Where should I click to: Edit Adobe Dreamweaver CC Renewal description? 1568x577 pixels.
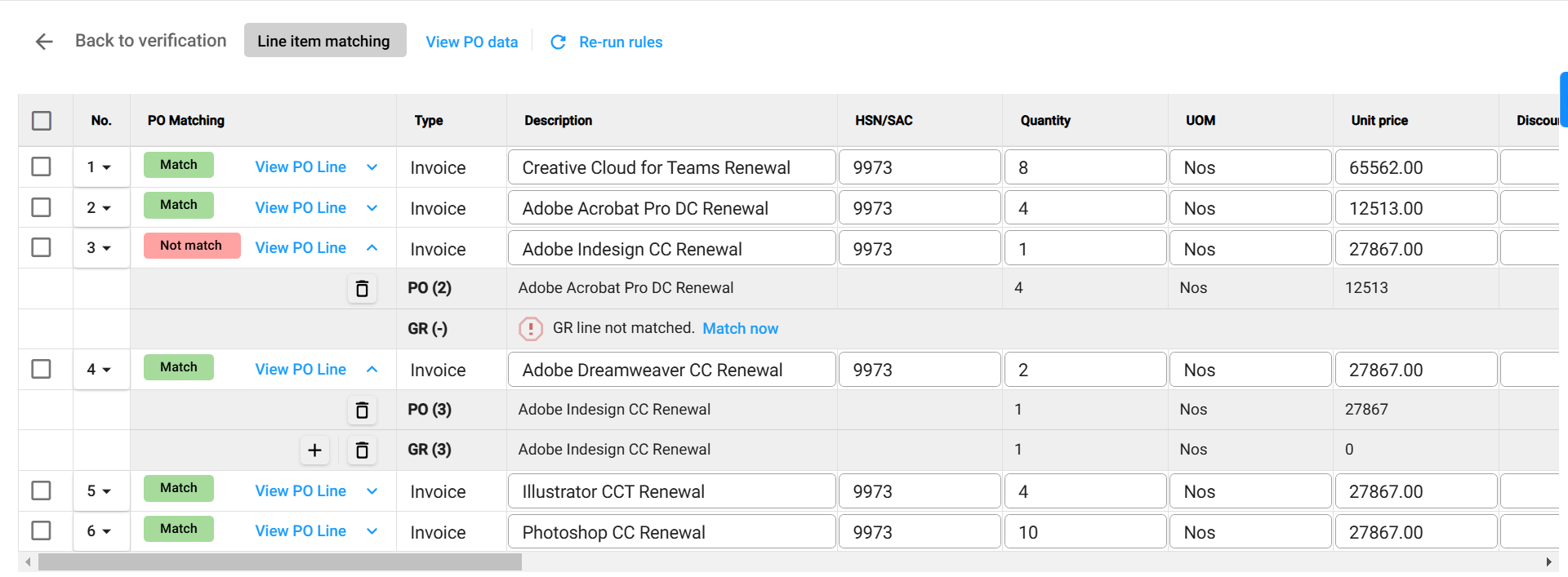click(x=672, y=370)
